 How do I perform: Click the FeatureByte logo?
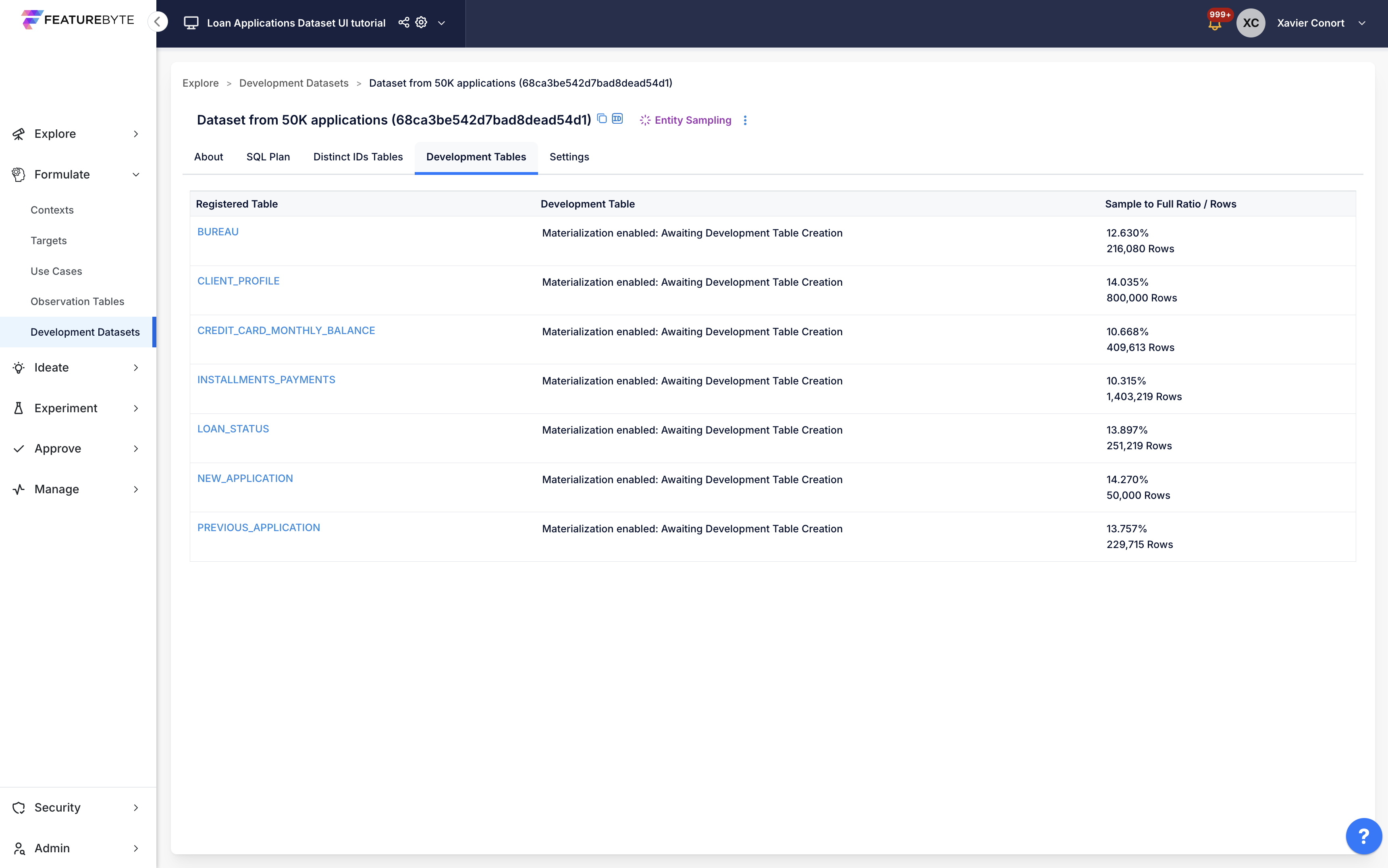(77, 19)
